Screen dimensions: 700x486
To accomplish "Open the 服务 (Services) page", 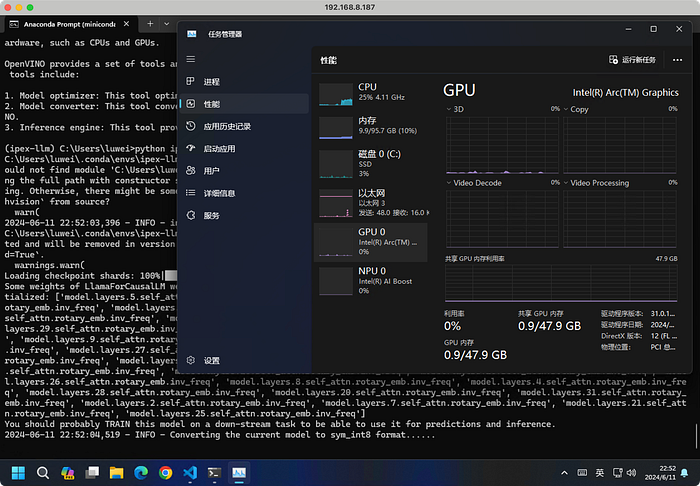I will coord(245,216).
